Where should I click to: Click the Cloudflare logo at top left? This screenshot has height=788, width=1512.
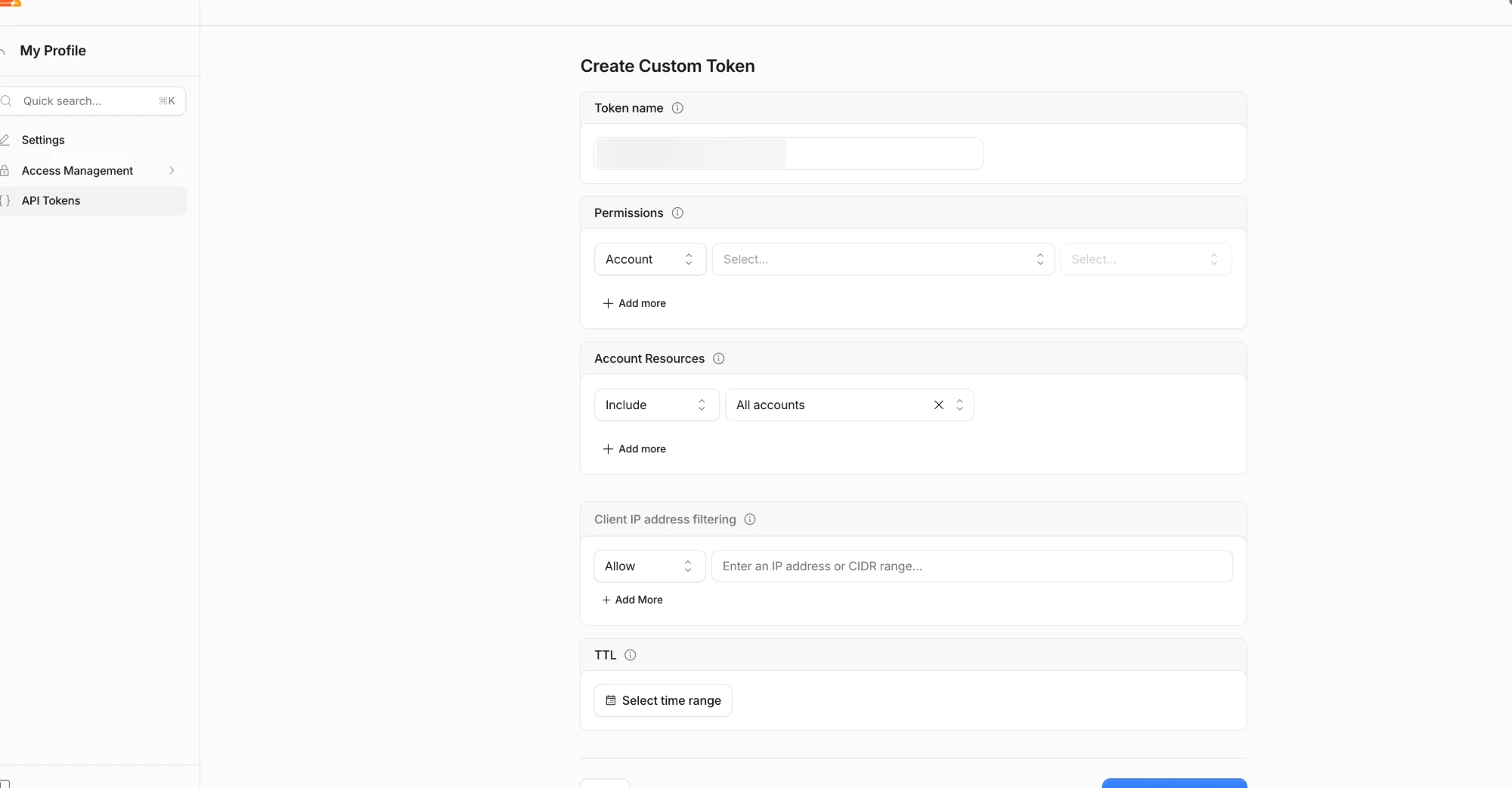point(11,3)
